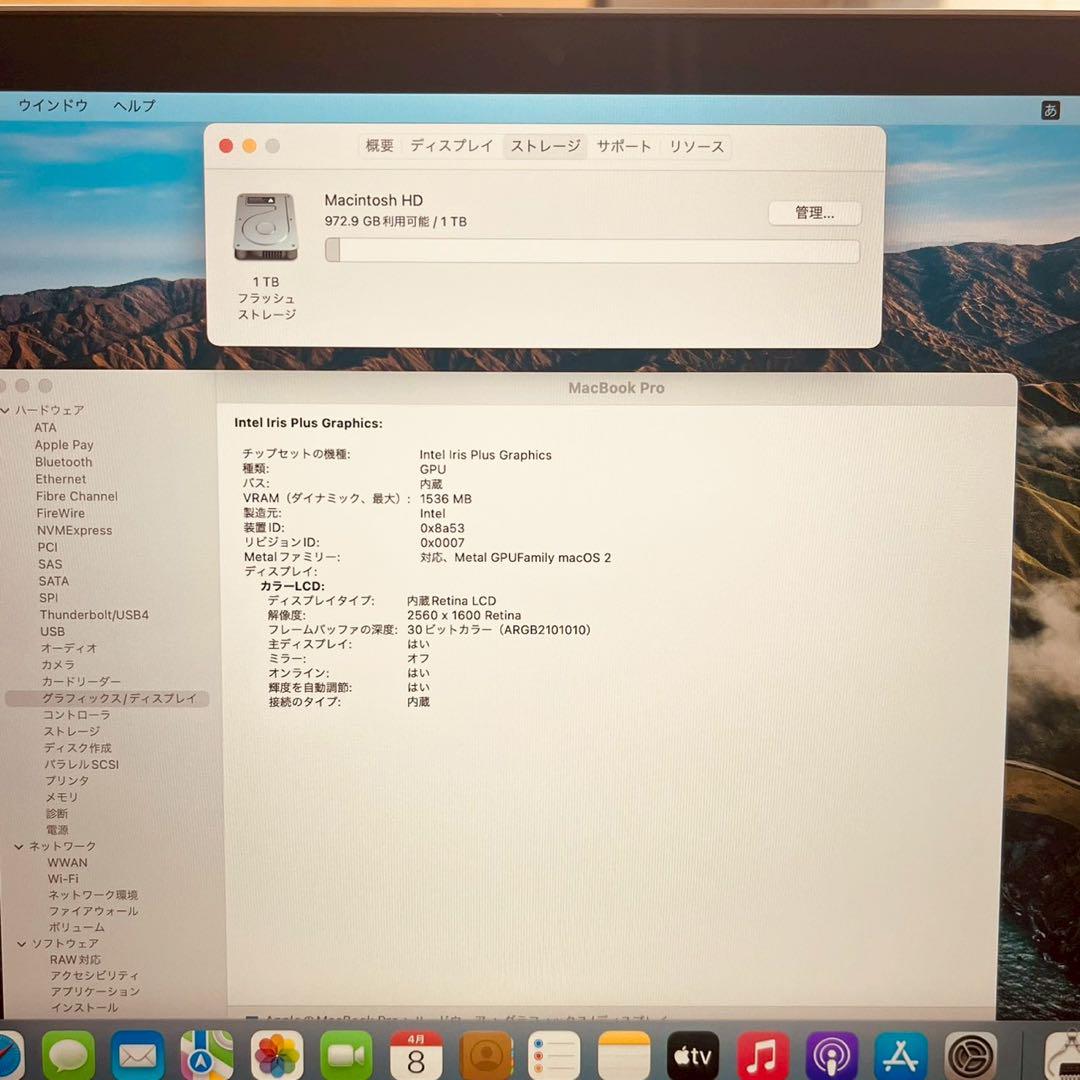Open Mail app in the Dock

point(138,1055)
